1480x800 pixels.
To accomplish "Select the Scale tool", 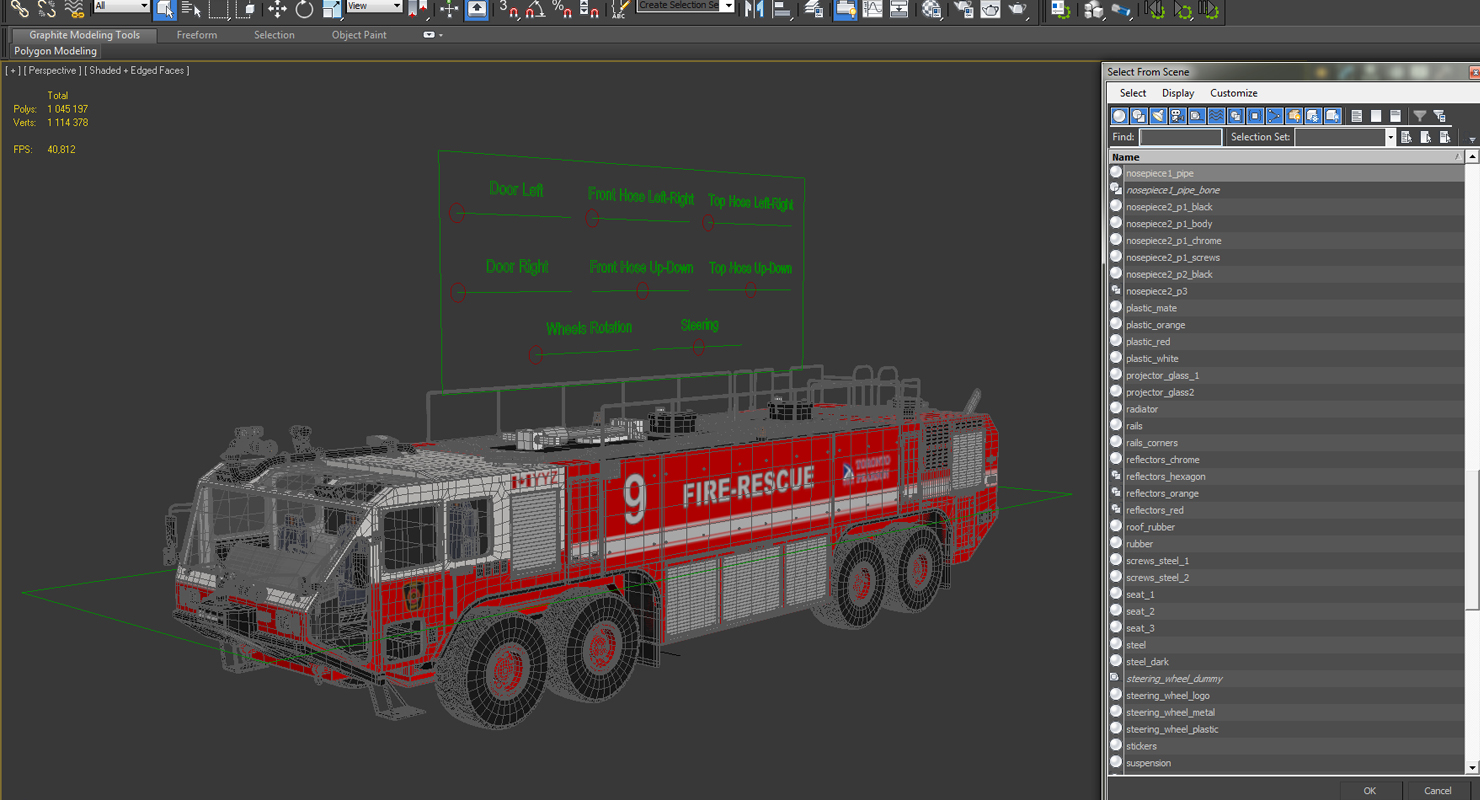I will tap(331, 9).
